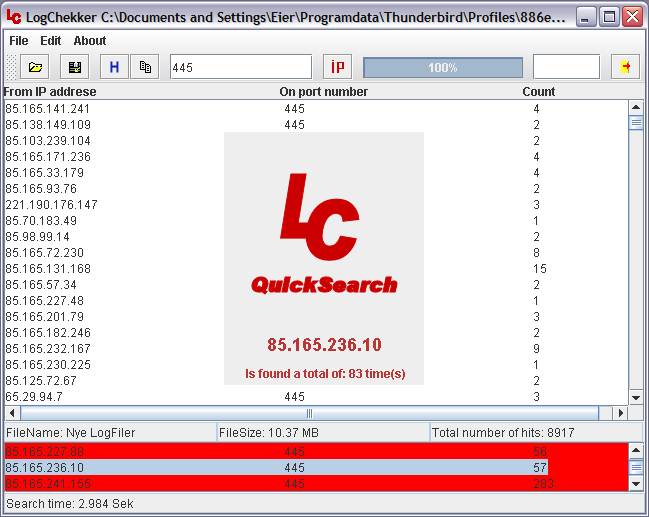
Task: Click the blue H toolbar button
Action: coord(114,67)
